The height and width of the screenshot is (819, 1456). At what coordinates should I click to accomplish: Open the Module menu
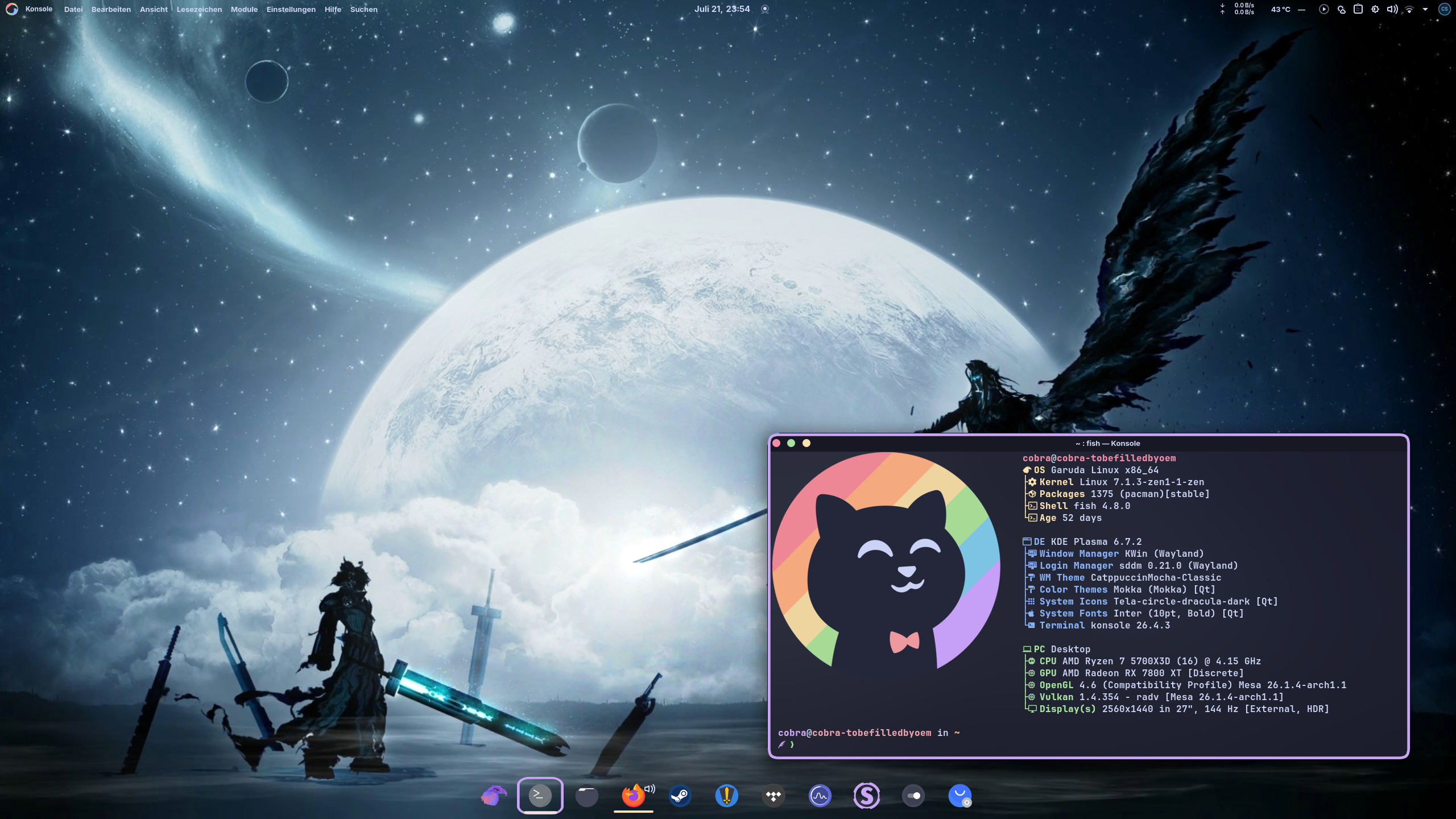pos(244,9)
